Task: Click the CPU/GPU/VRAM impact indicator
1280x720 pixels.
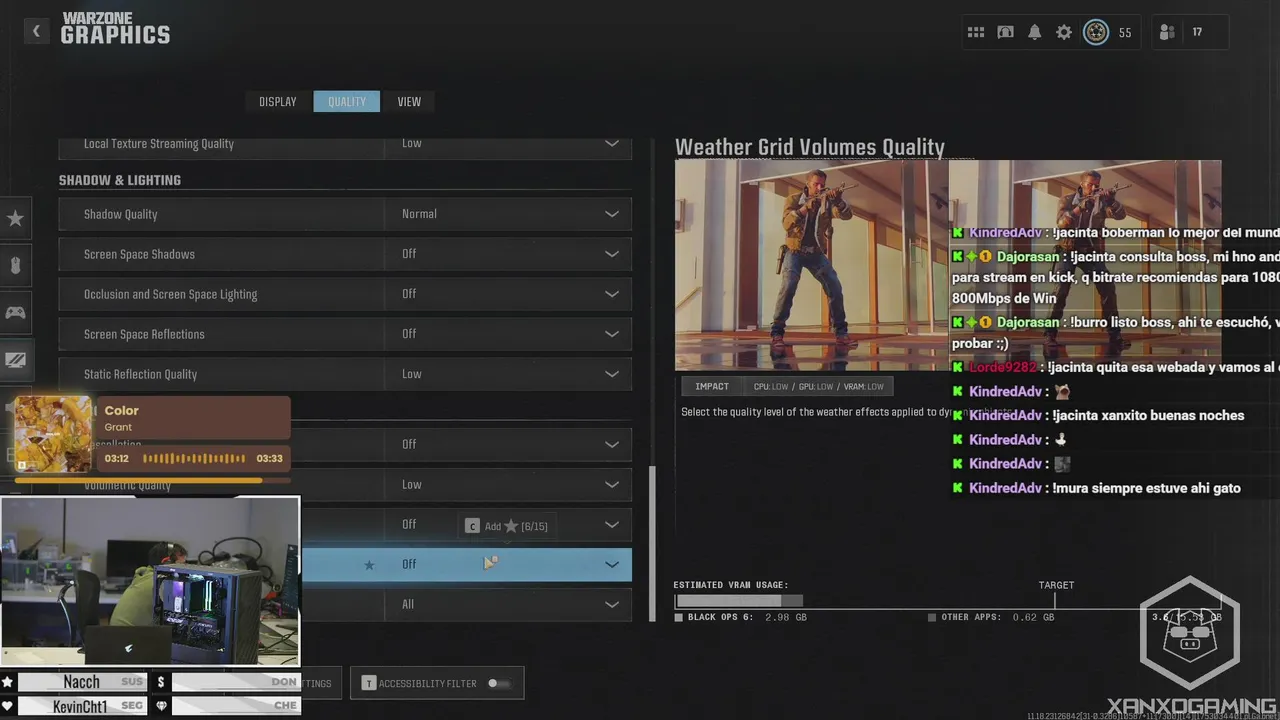Action: coord(819,387)
